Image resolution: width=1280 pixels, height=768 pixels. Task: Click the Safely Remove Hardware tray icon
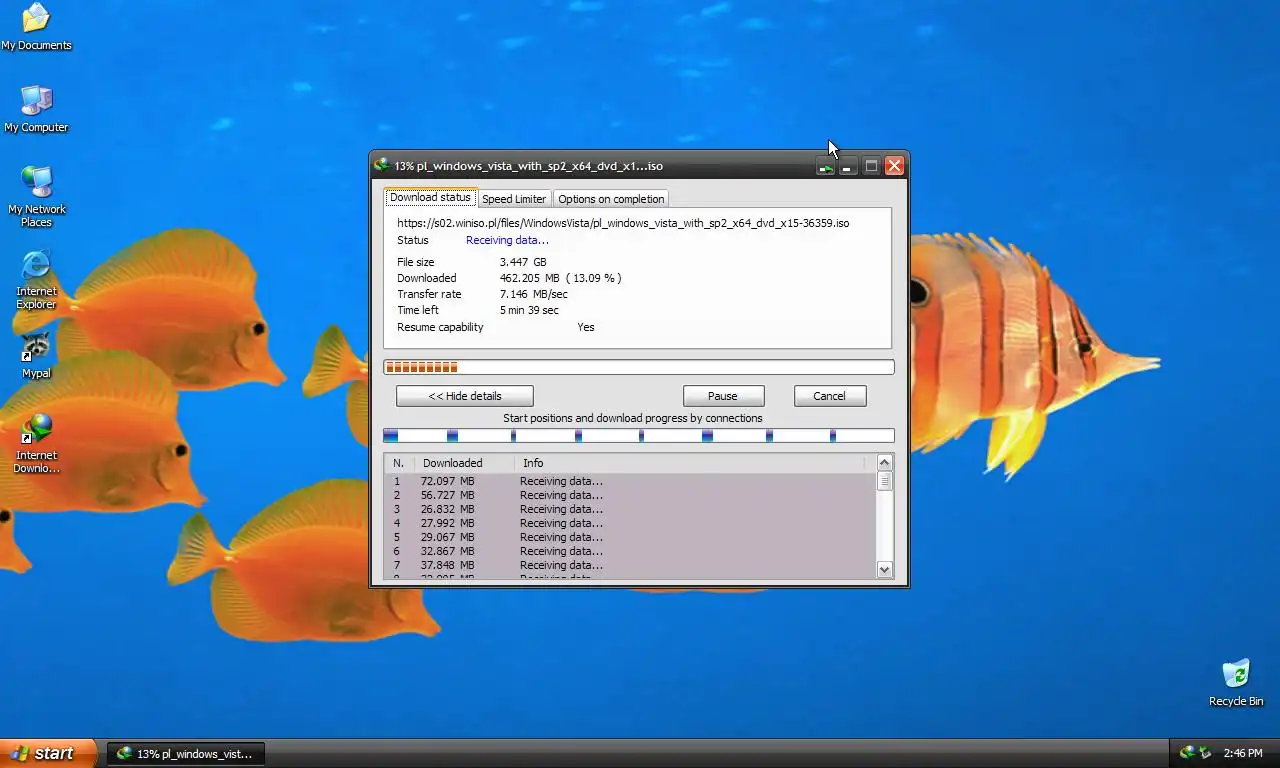pyautogui.click(x=1205, y=753)
